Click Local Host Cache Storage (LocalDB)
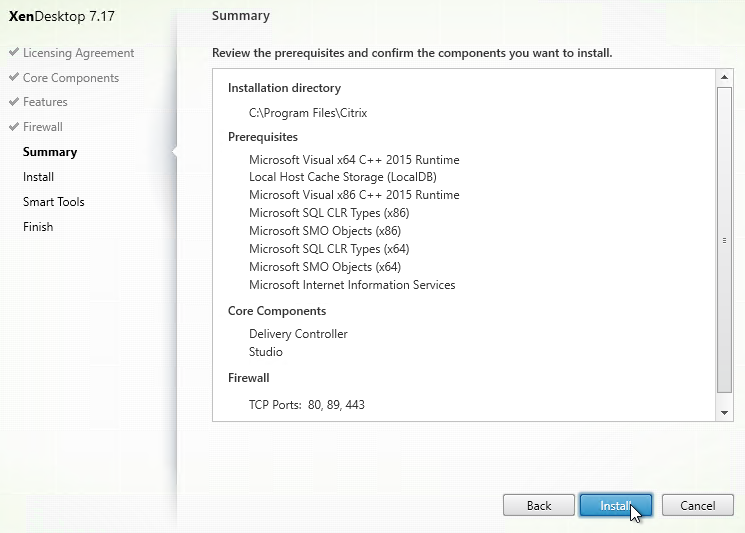The height and width of the screenshot is (533, 745). coord(343,177)
